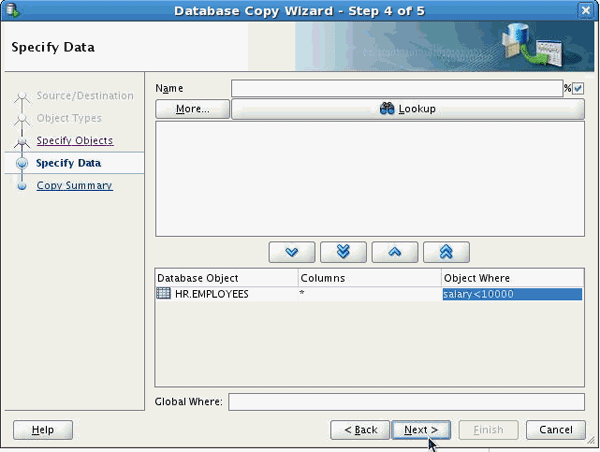The width and height of the screenshot is (600, 452).
Task: Click the table icon beside HR.EMPLOYEES
Action: [x=163, y=294]
